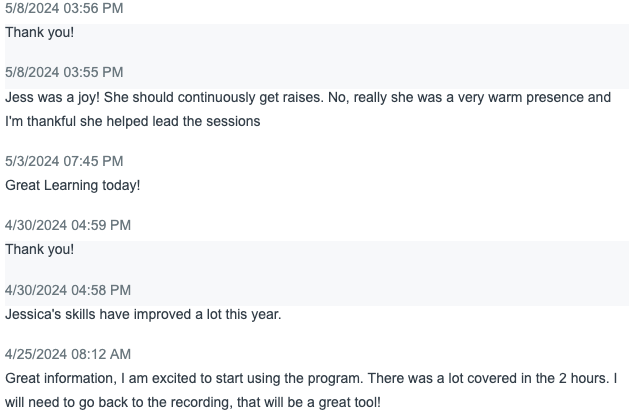
Task: Click the text "She should continuously get raises"
Action: coord(209,97)
